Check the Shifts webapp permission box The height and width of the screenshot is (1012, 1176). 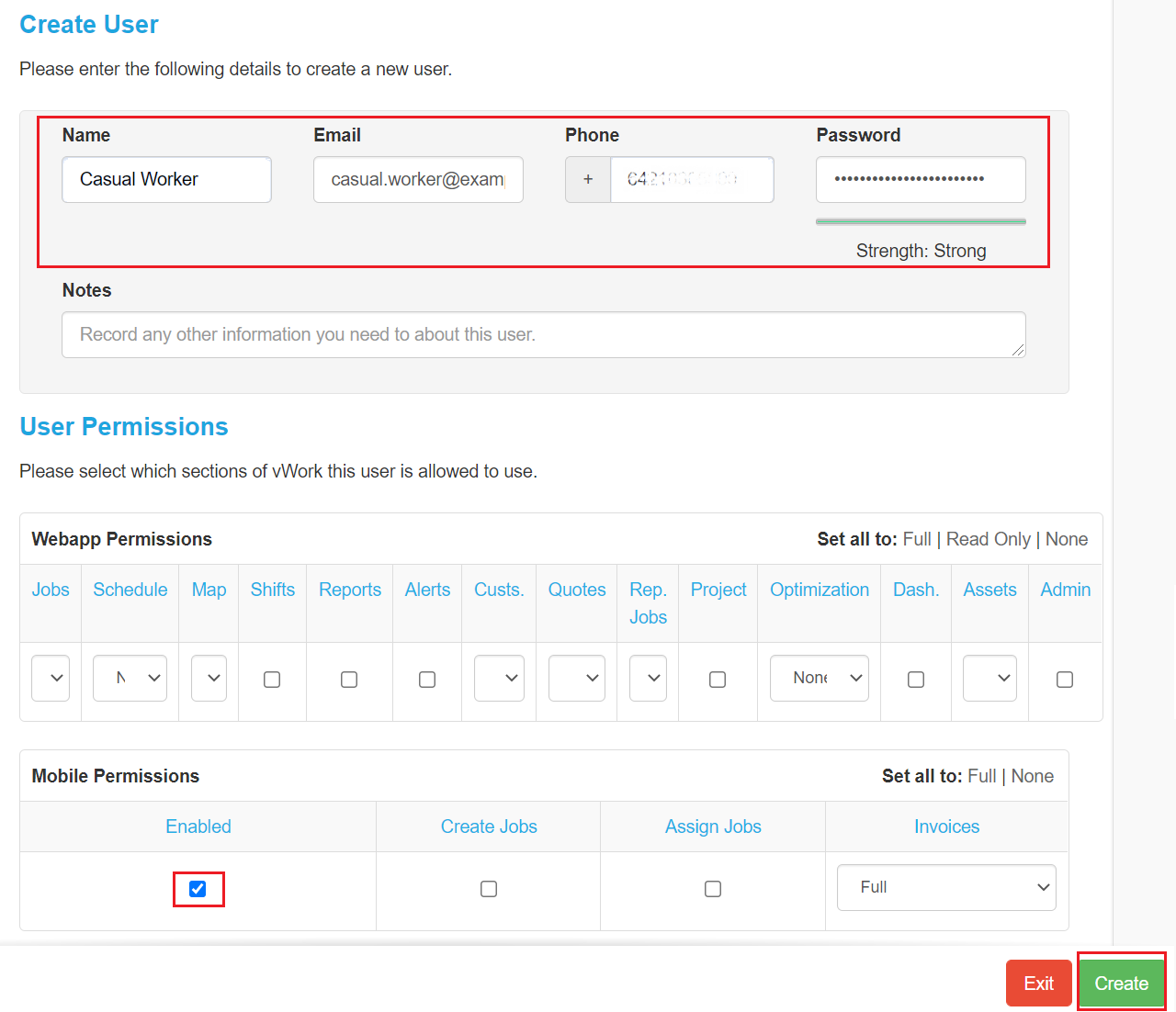click(272, 680)
